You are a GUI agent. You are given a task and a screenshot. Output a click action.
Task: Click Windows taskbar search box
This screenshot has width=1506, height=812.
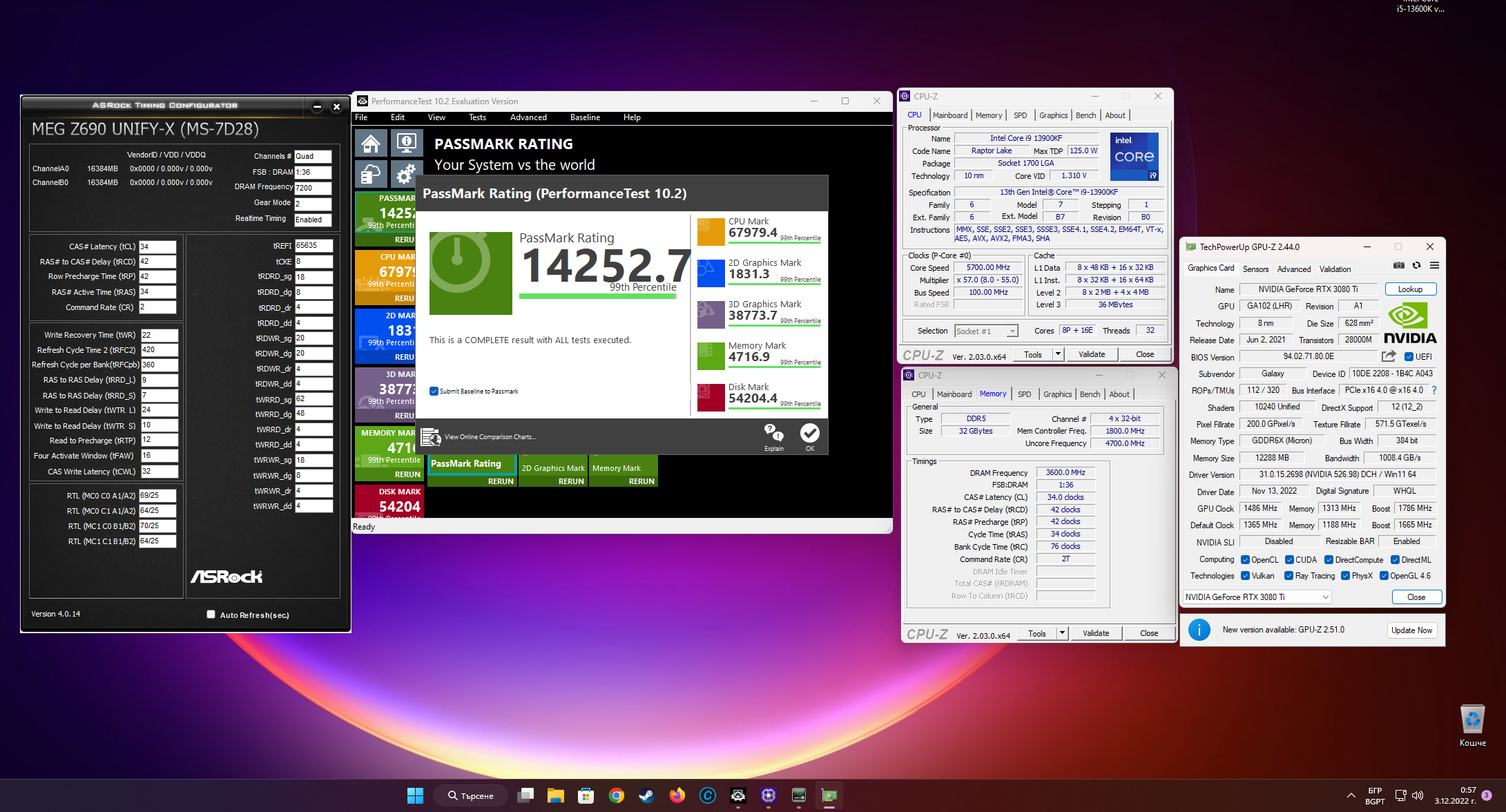pos(470,795)
